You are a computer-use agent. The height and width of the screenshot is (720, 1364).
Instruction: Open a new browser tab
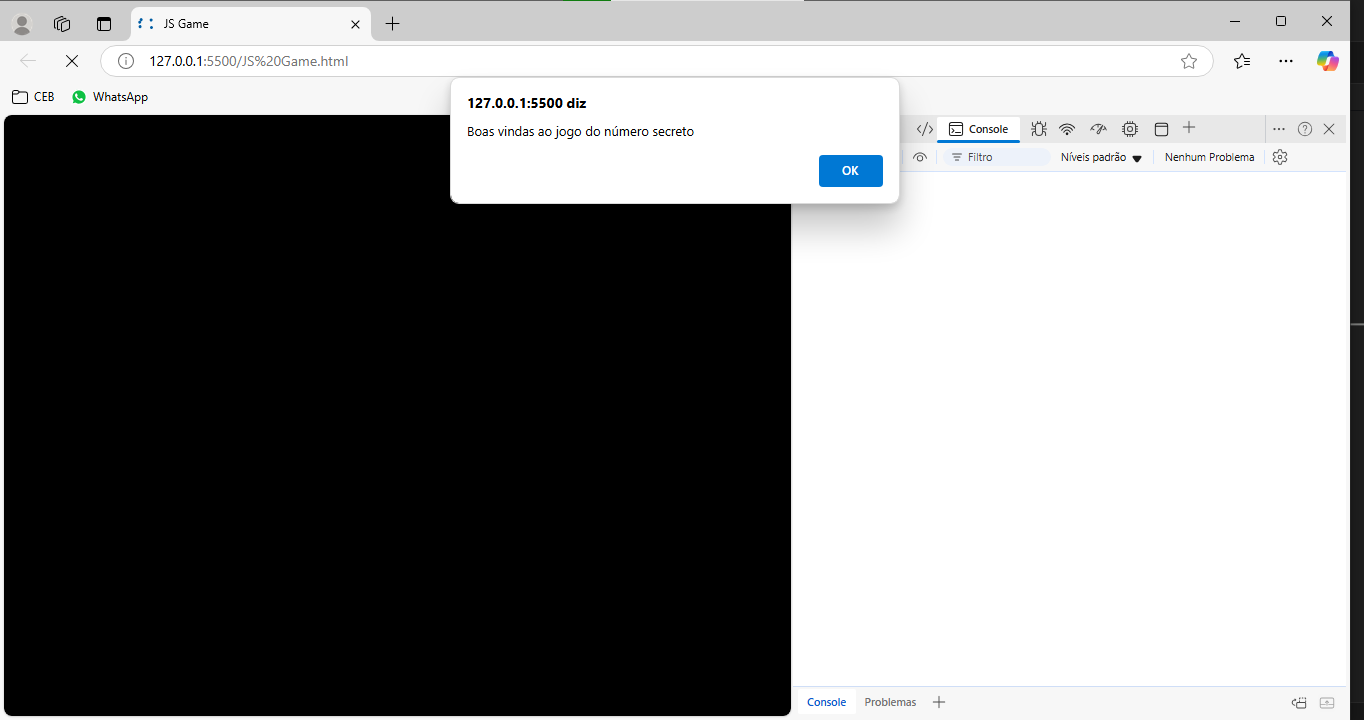pos(393,24)
